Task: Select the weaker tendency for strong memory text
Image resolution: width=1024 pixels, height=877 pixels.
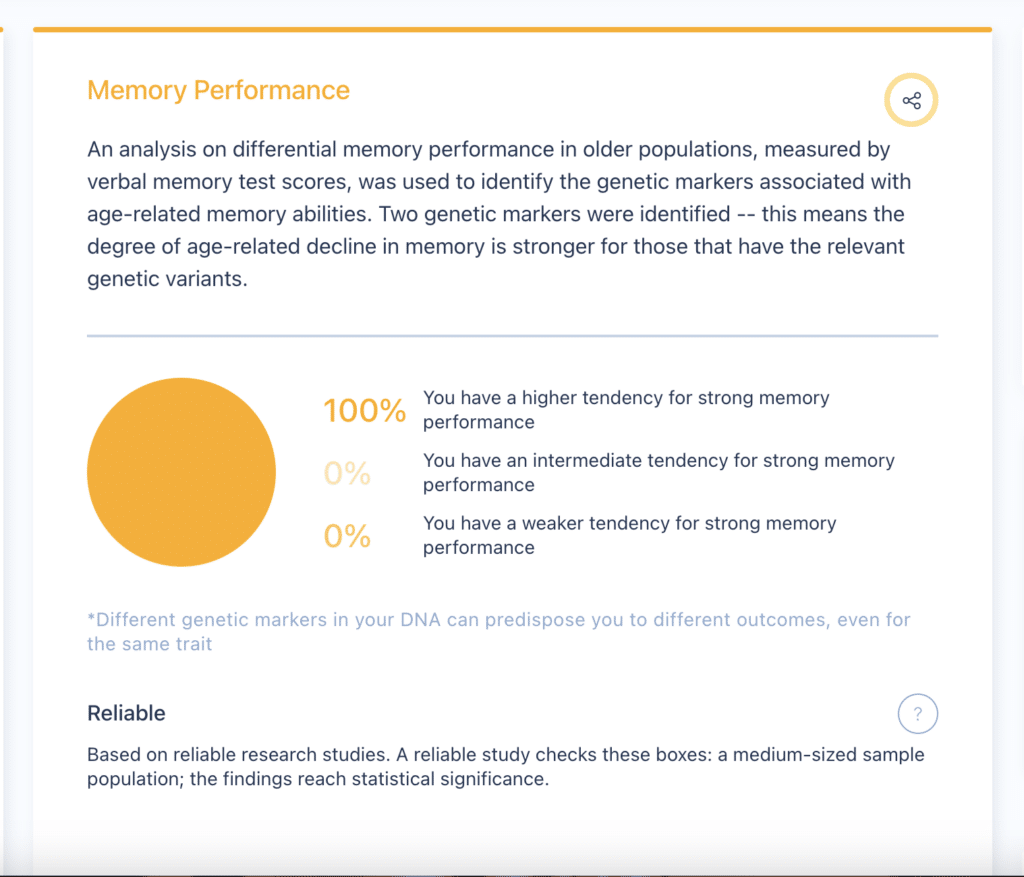Action: coord(630,535)
